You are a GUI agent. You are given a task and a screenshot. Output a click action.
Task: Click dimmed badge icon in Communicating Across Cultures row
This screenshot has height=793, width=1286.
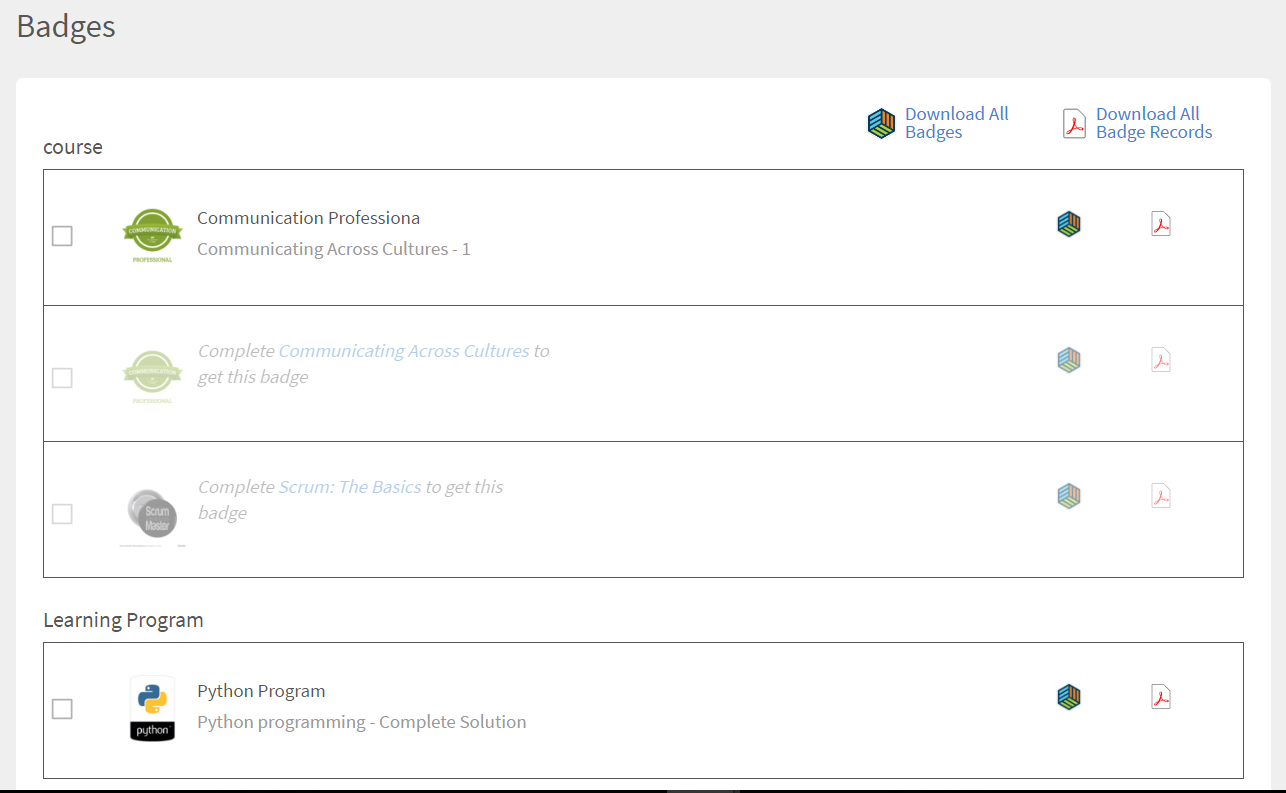click(1069, 360)
